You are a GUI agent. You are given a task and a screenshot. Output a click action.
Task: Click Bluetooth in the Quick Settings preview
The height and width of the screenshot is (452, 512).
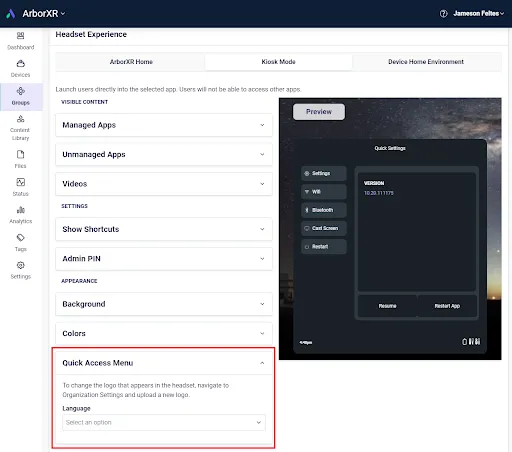[324, 210]
